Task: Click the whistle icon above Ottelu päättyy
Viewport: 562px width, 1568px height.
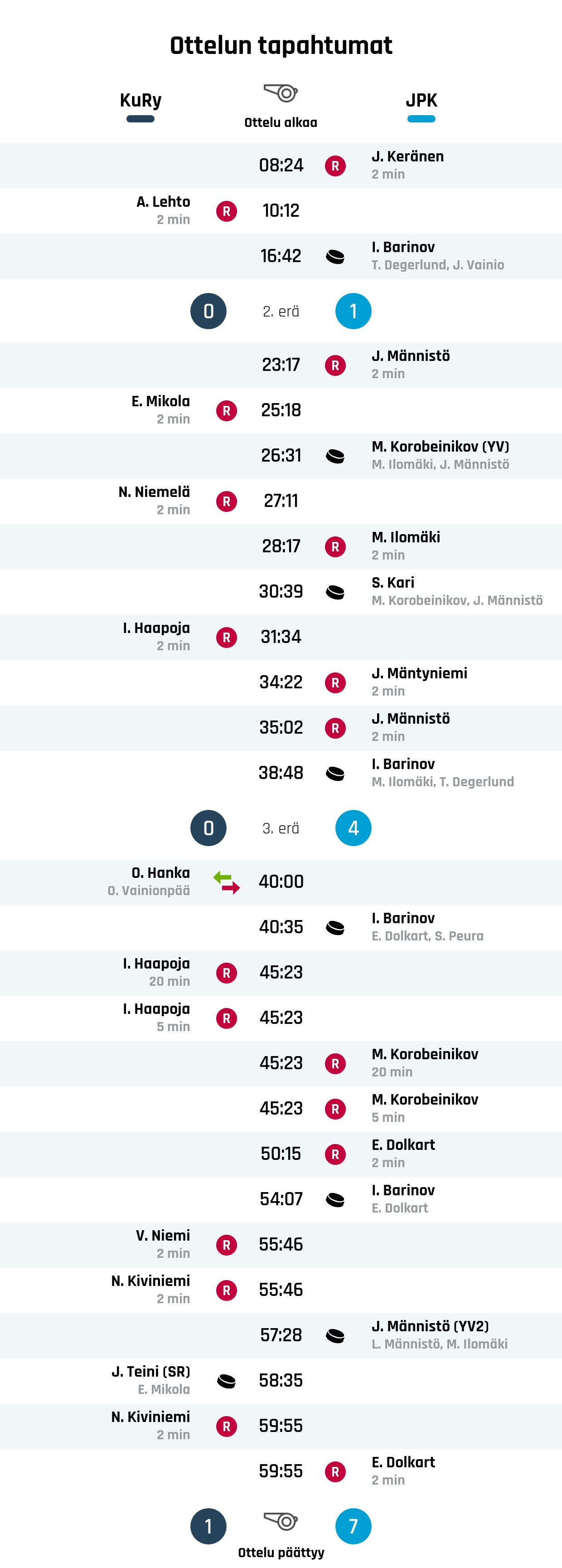Action: point(281,1520)
